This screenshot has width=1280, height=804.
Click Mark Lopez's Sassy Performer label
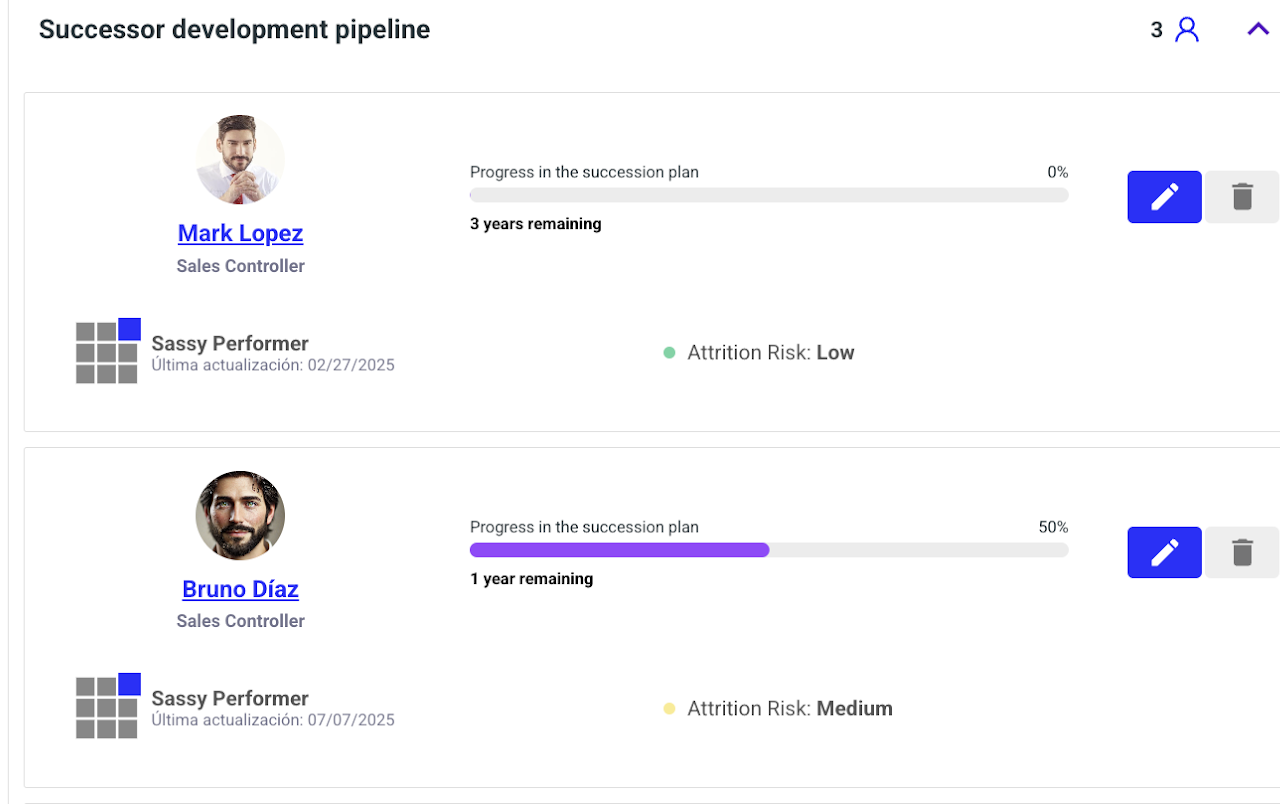(230, 343)
